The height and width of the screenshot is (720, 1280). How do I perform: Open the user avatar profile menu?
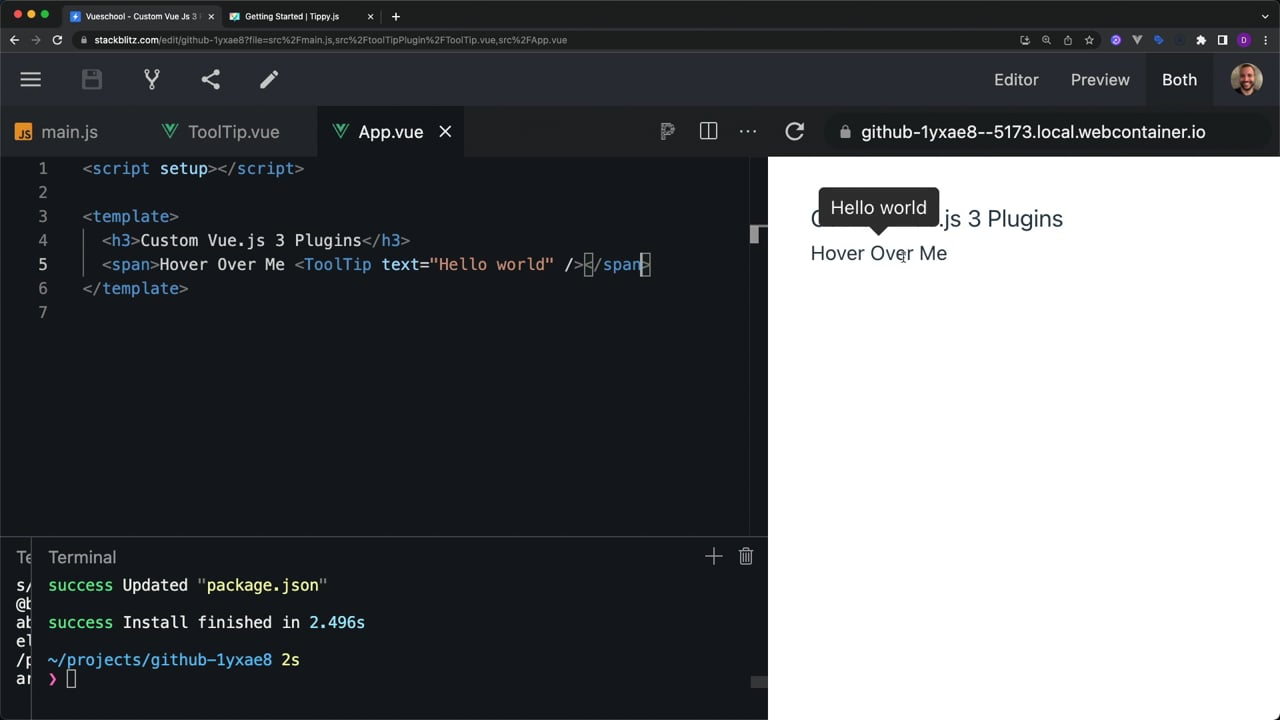click(1246, 79)
